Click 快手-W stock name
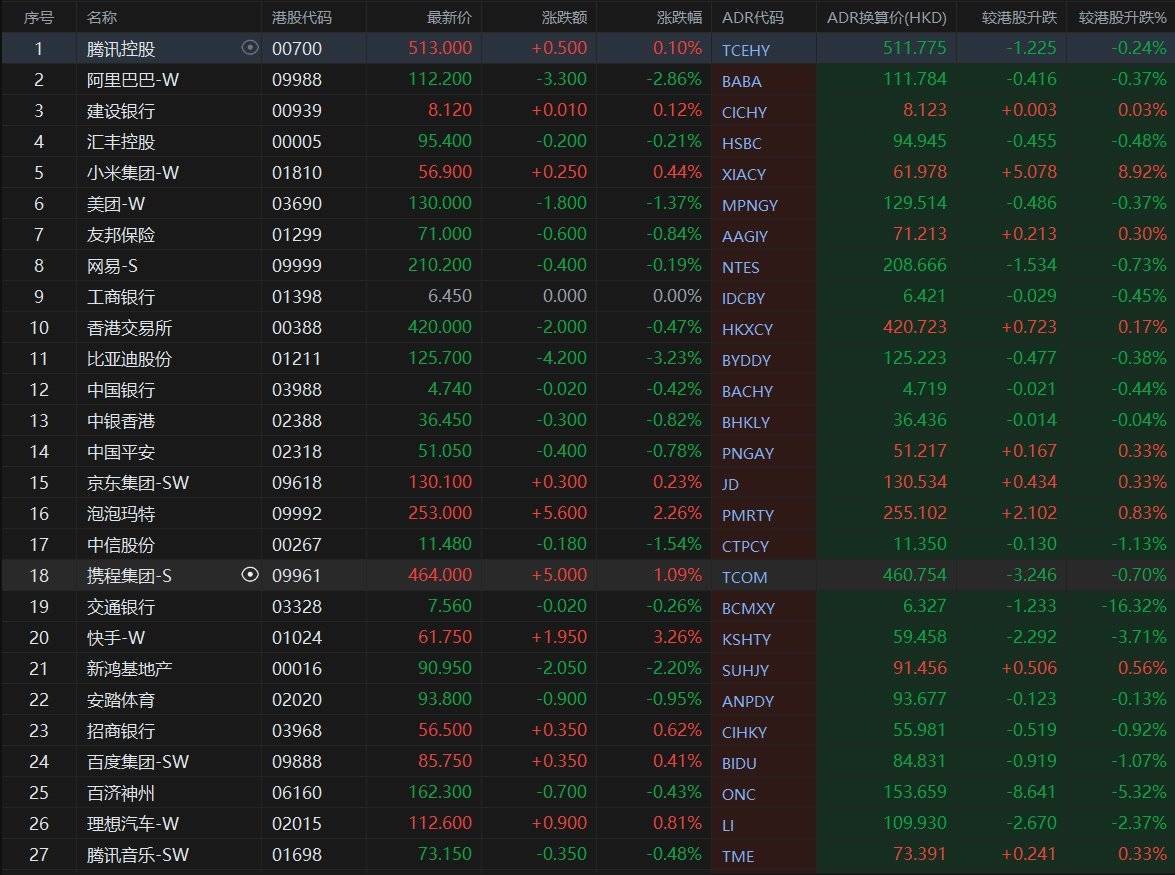 (x=115, y=638)
